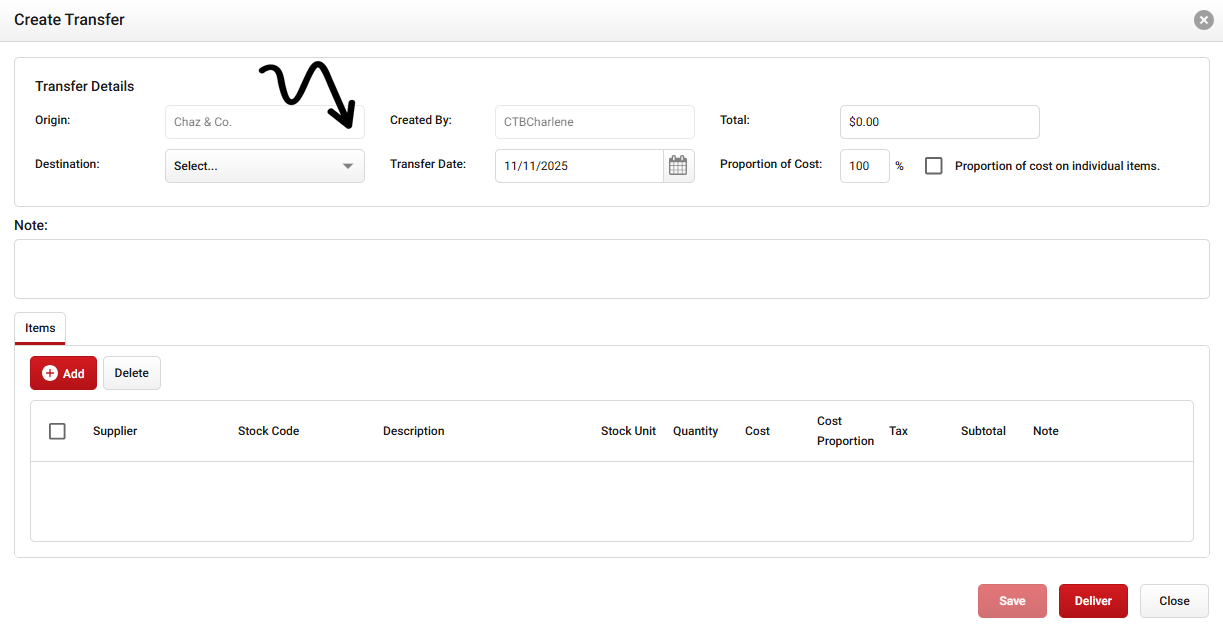Click inside the large Note text area
This screenshot has width=1223, height=631.
pyautogui.click(x=611, y=268)
